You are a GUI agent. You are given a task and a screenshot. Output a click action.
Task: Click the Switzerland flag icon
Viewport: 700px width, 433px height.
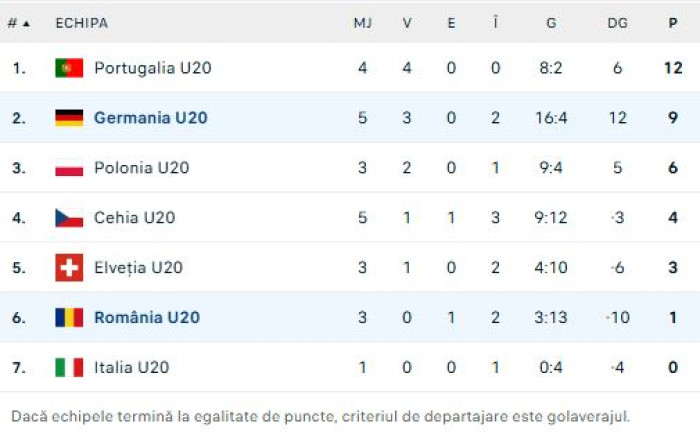pyautogui.click(x=69, y=268)
